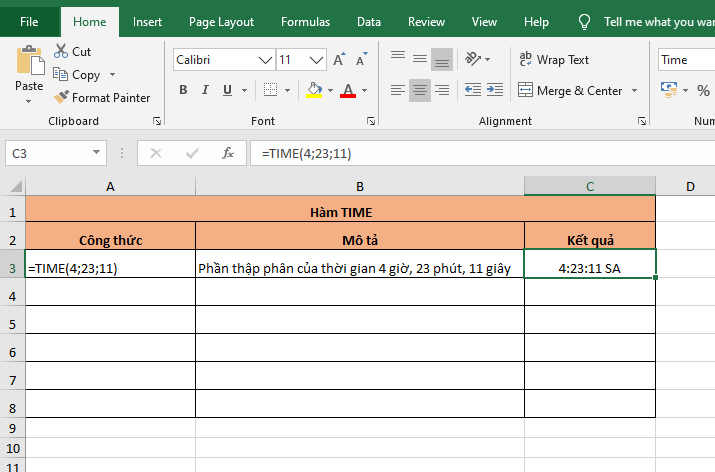
Task: Open the Page Layout tab
Action: [x=221, y=21]
